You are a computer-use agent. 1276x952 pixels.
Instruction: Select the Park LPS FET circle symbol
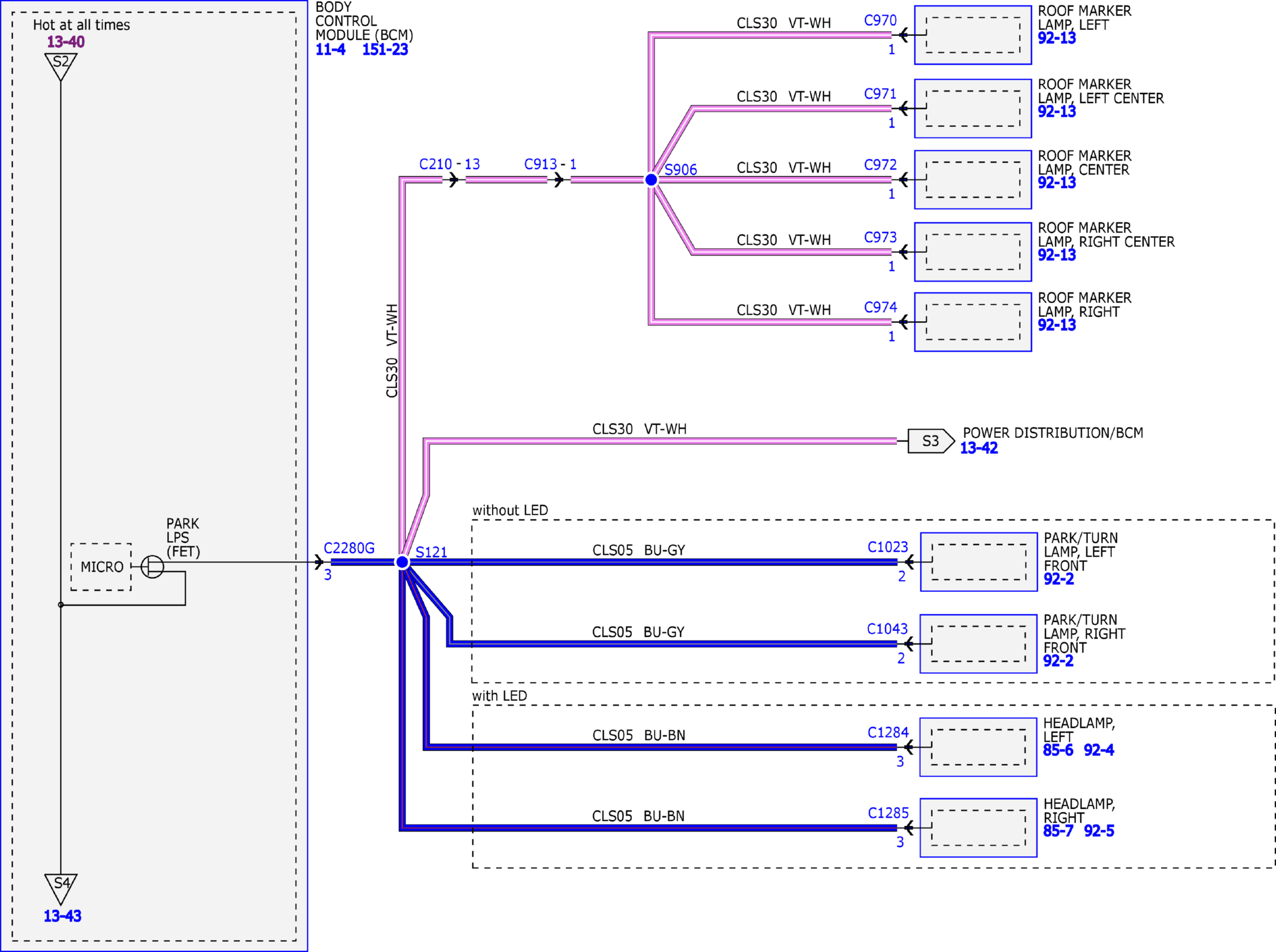(152, 566)
